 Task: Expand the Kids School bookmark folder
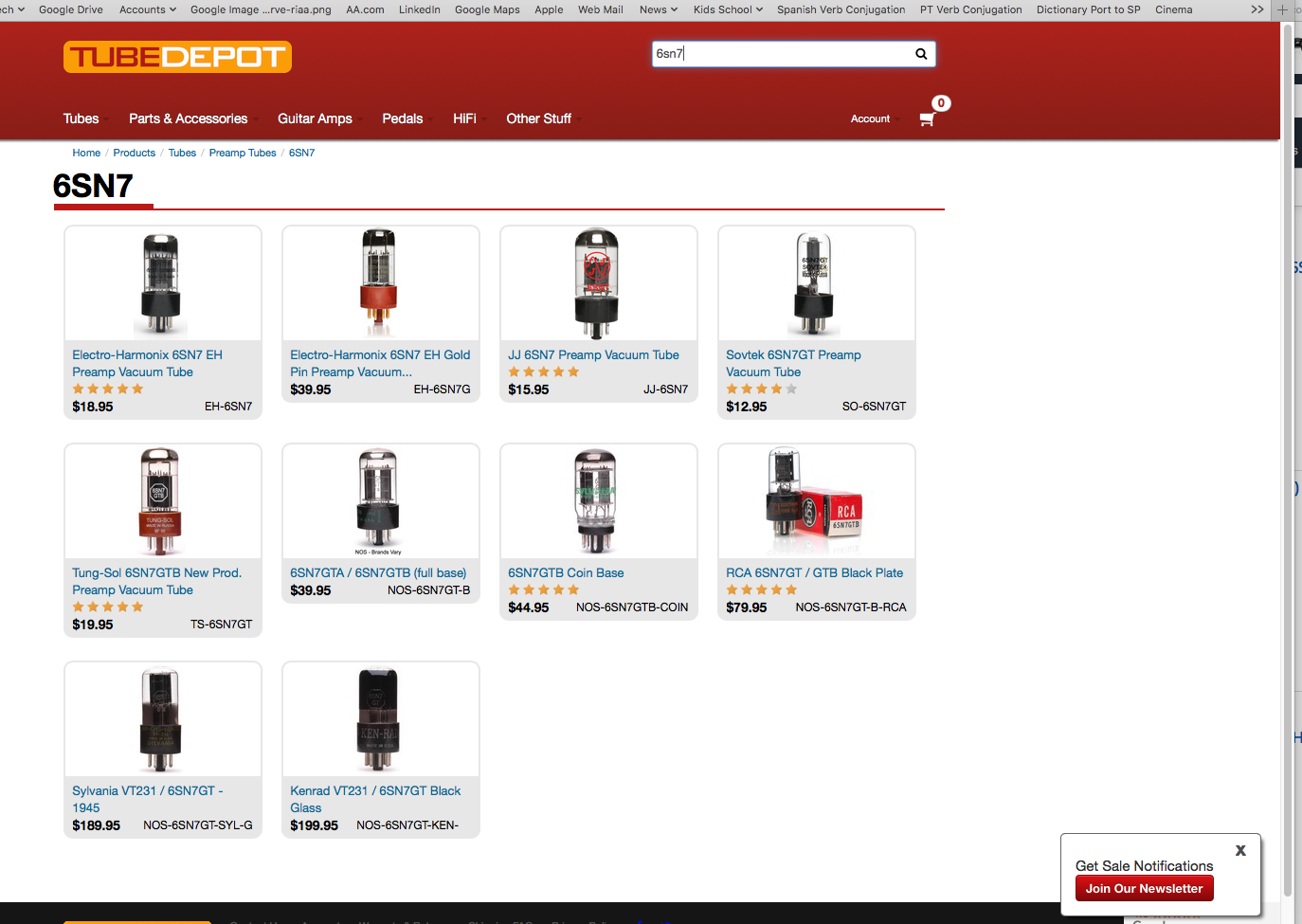click(728, 9)
